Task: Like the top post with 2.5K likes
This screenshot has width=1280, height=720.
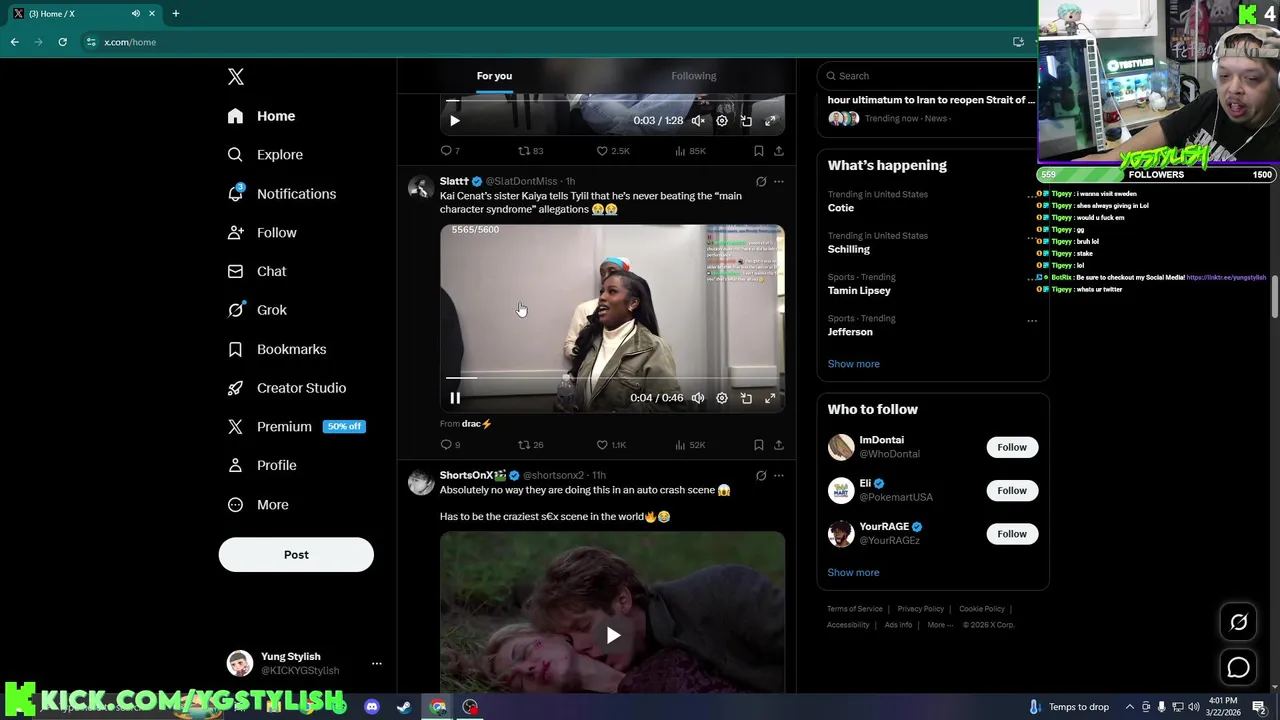Action: [x=612, y=151]
